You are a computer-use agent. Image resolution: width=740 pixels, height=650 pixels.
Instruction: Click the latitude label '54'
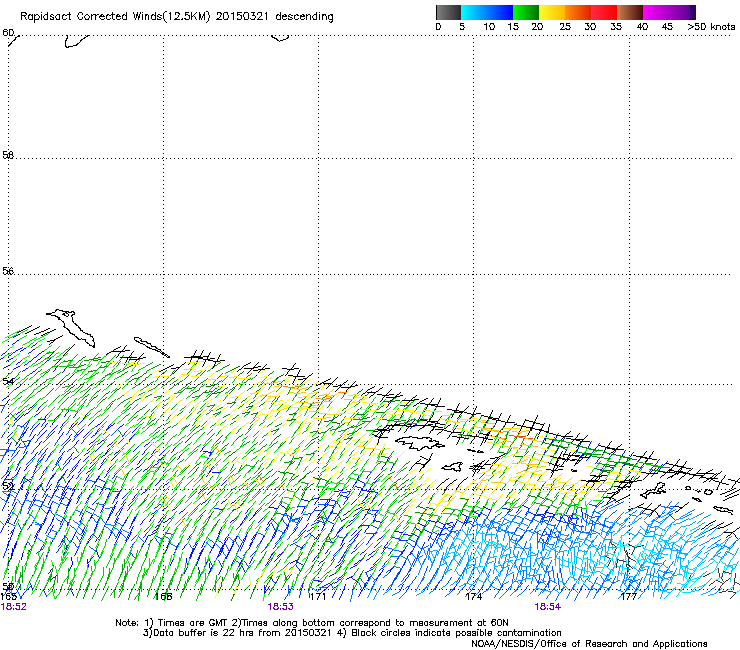pyautogui.click(x=8, y=381)
